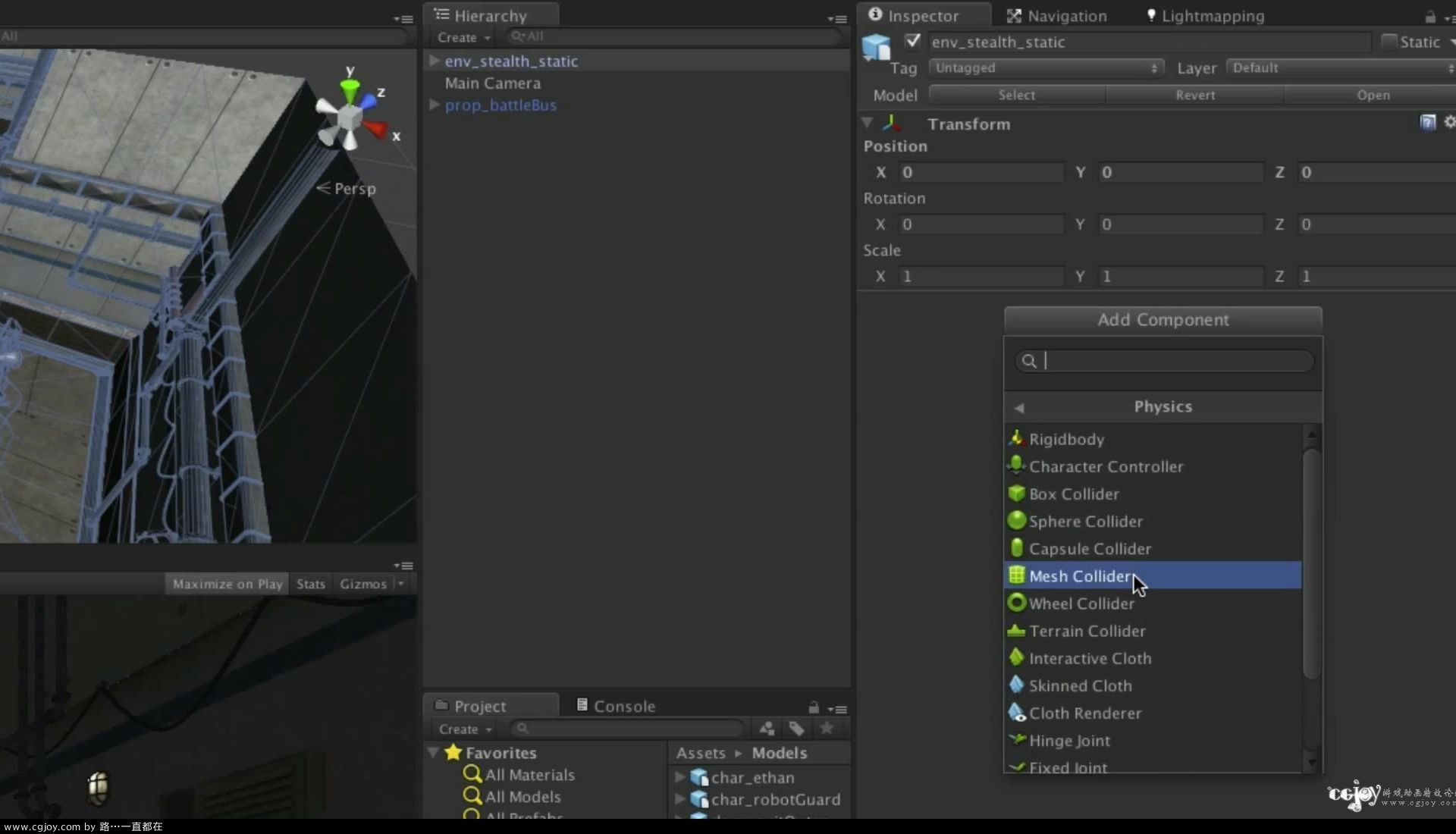Screen dimensions: 1456x834
Task: Switch to the Lightmapping tab
Action: 1205,16
